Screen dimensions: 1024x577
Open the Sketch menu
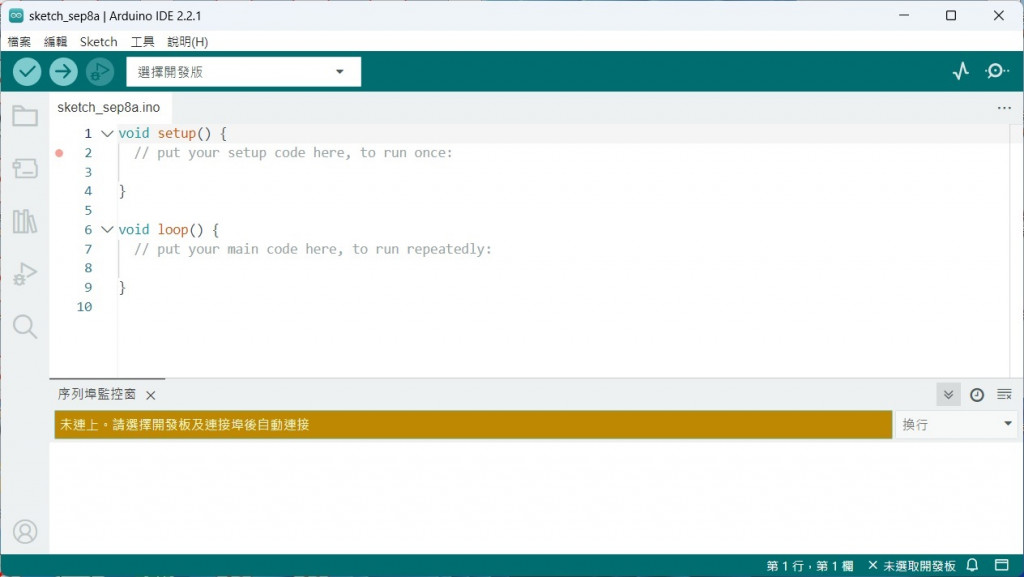click(x=99, y=42)
